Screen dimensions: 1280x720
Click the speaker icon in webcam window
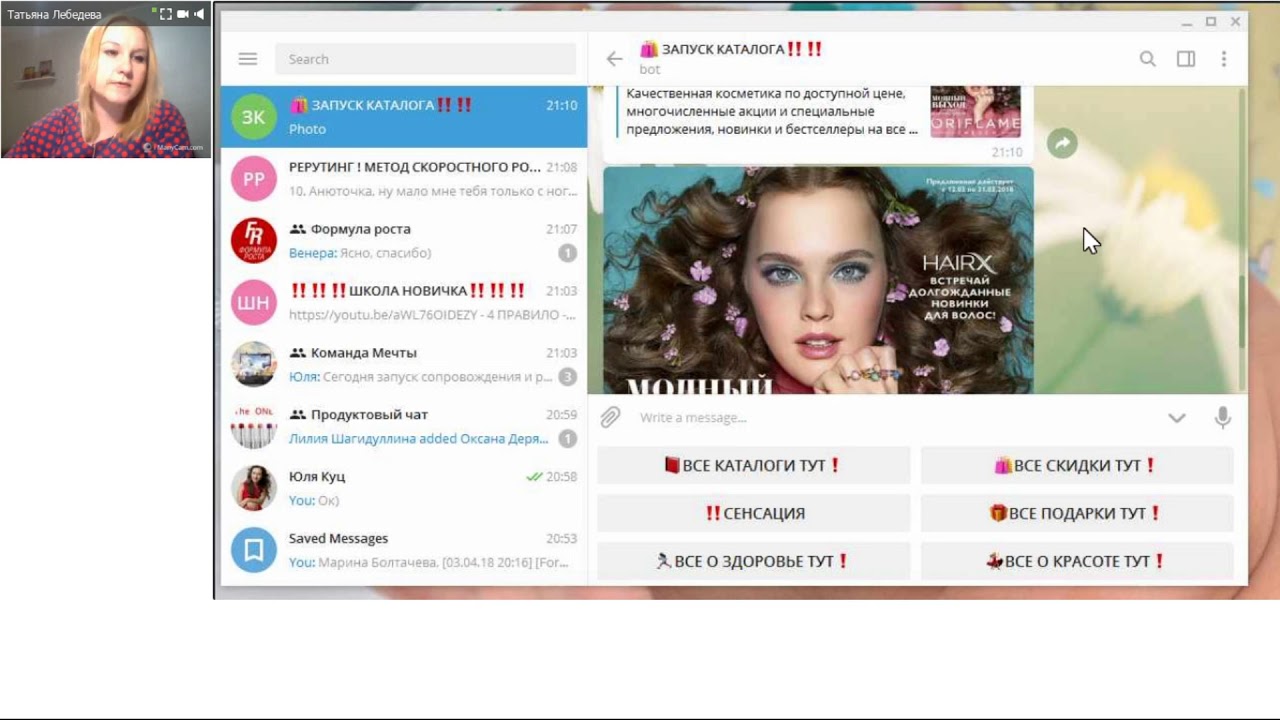199,15
